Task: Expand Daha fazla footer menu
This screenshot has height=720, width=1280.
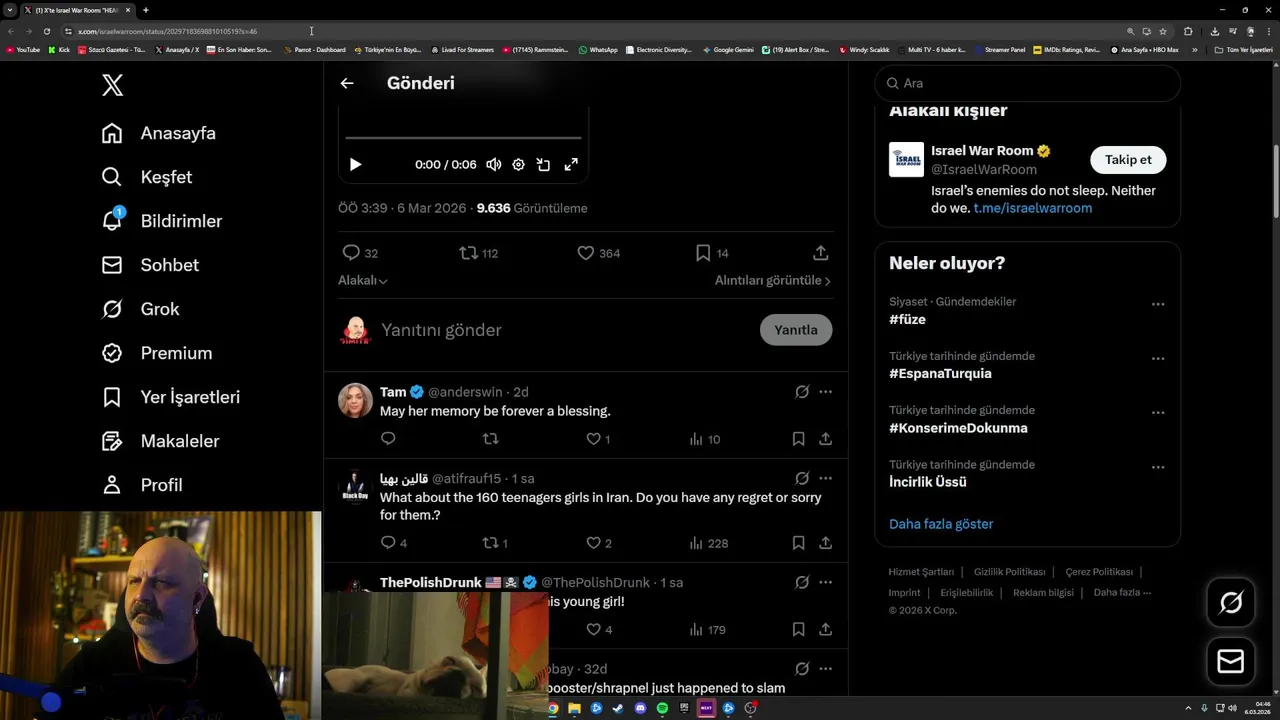Action: (x=1122, y=593)
